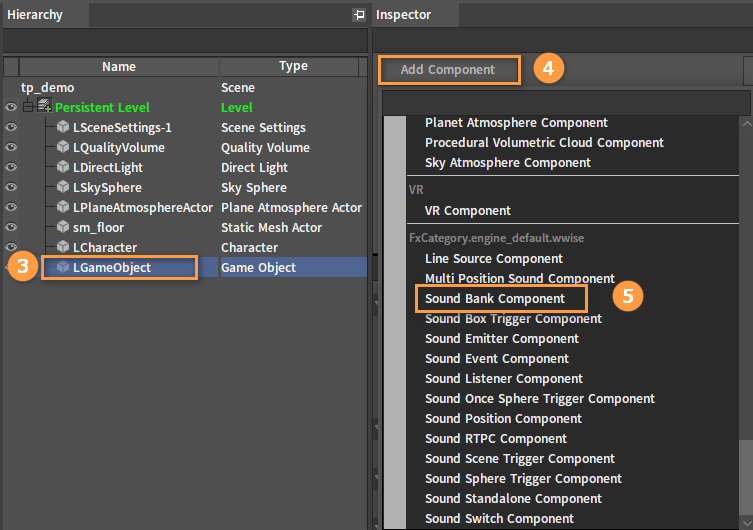Toggle visibility of LSceneSettings-1
The height and width of the screenshot is (530, 753).
coord(11,127)
